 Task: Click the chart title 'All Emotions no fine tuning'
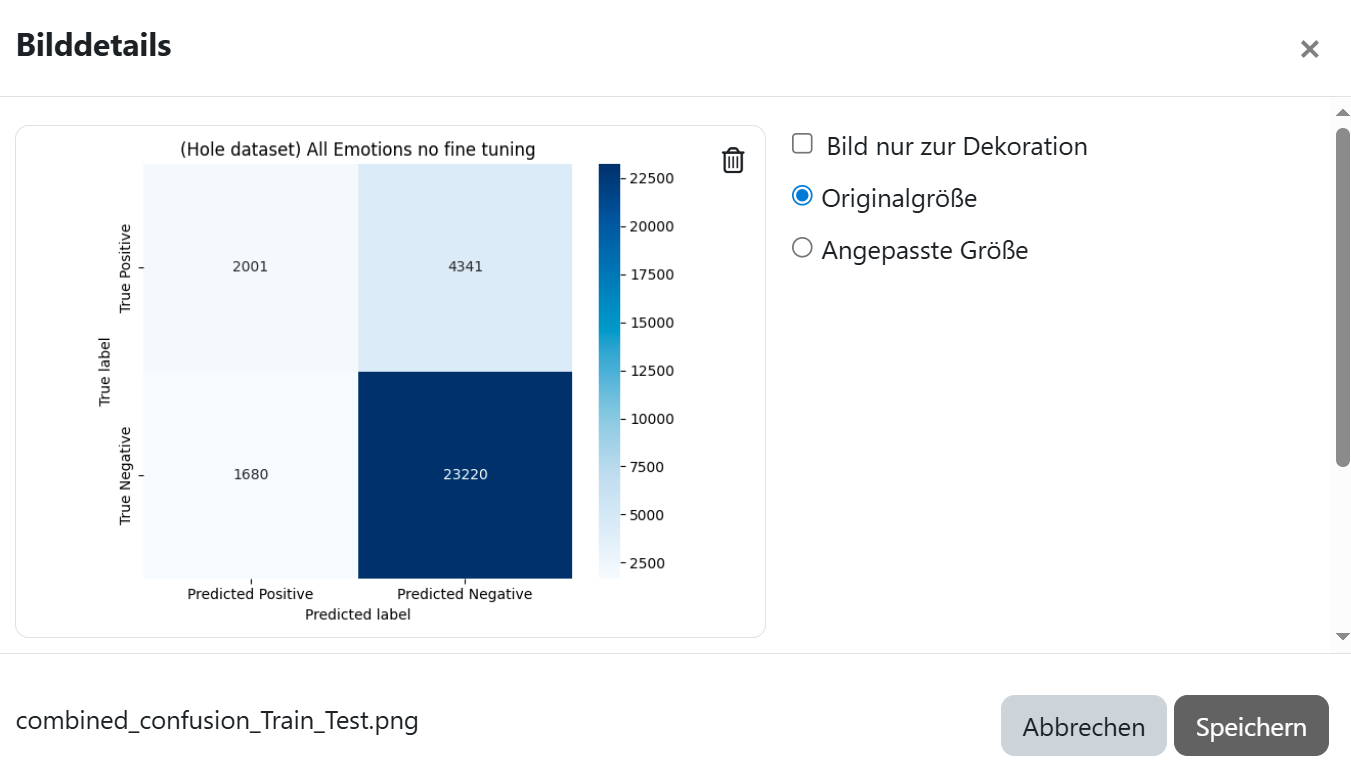point(357,150)
